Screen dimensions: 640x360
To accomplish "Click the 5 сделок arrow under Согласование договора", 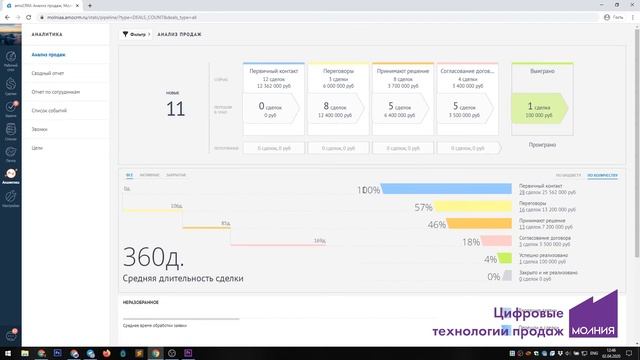I will click(x=465, y=109).
